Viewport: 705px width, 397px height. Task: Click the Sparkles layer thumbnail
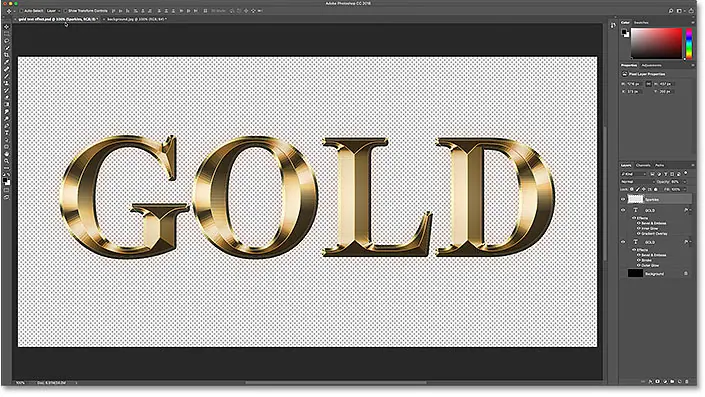tap(635, 199)
